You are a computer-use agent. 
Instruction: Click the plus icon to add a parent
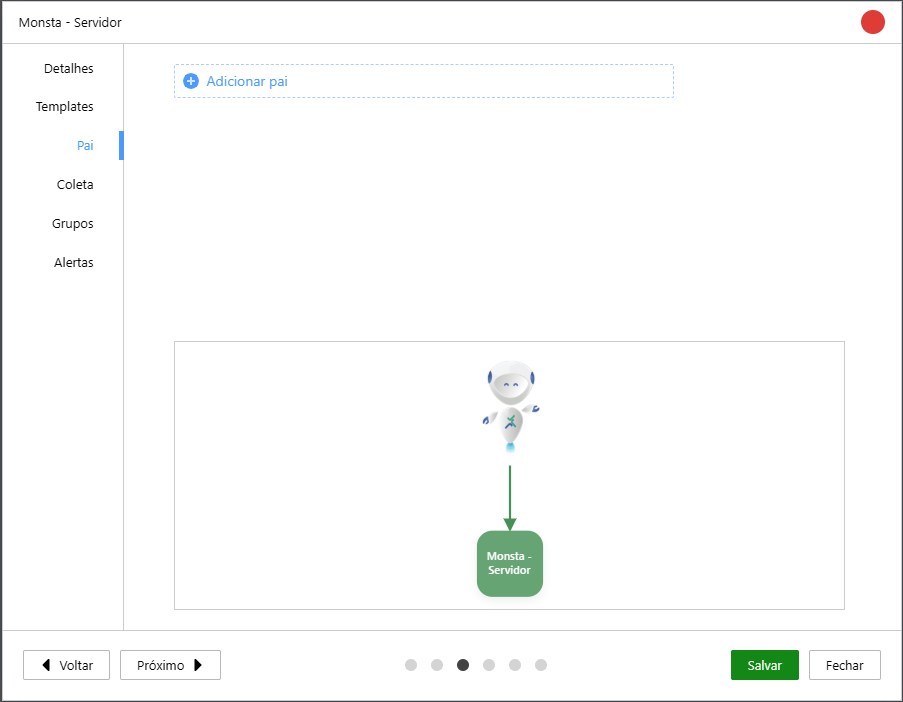pos(191,81)
